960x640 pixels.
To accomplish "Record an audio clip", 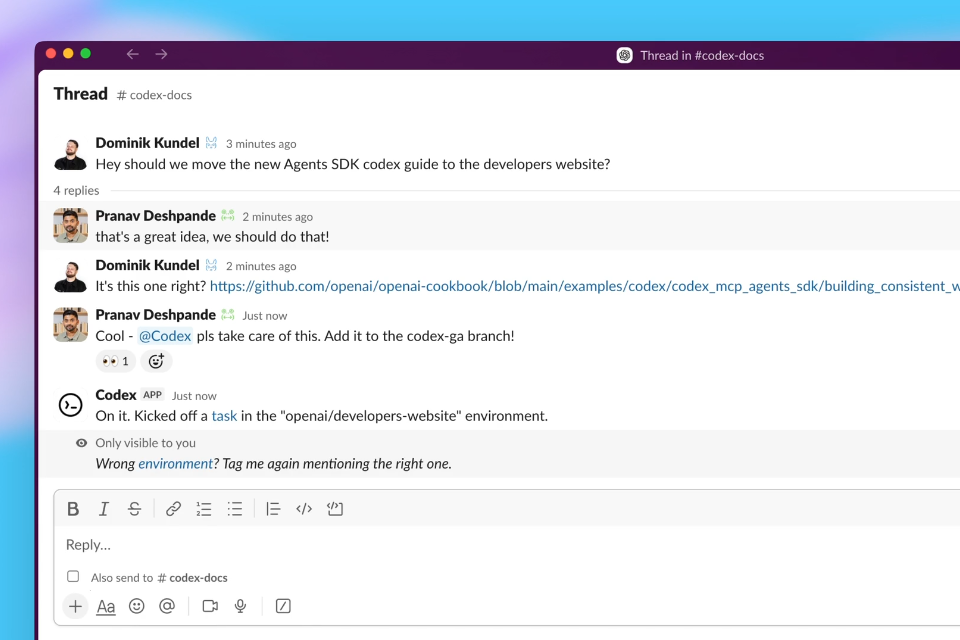I will (x=240, y=606).
